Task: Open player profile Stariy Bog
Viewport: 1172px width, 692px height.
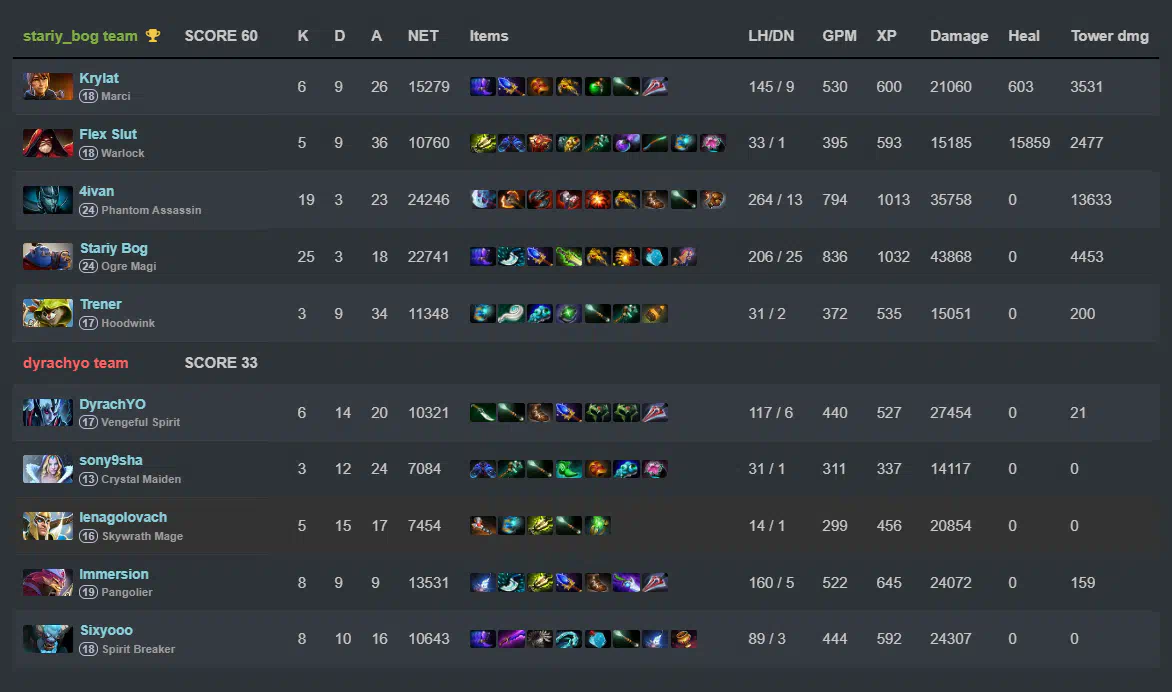Action: pyautogui.click(x=114, y=248)
